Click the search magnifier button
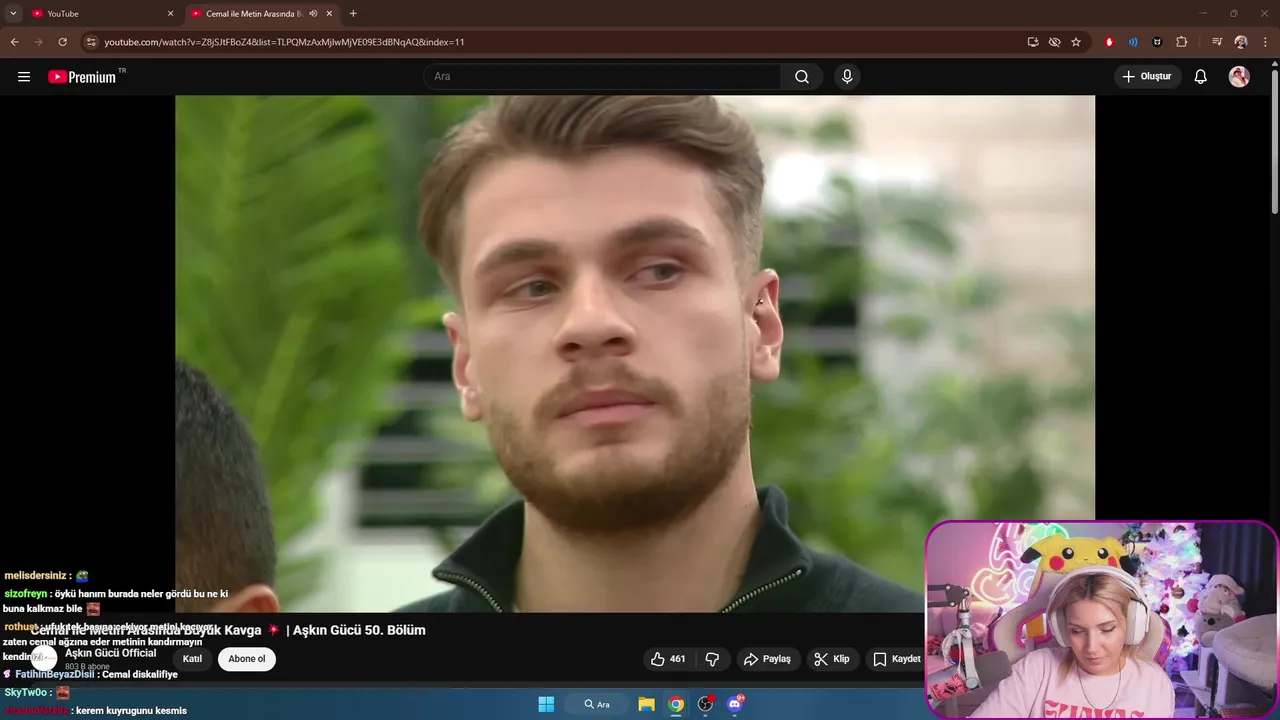Image resolution: width=1280 pixels, height=720 pixels. coord(802,77)
